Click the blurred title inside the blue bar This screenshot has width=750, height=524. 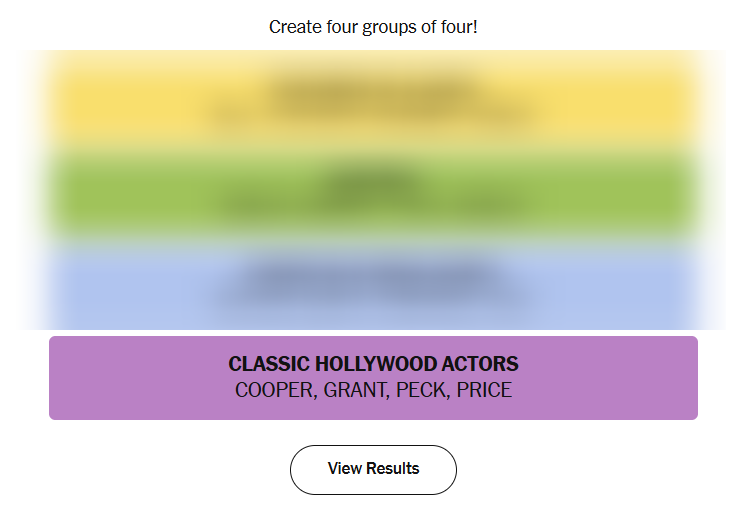pyautogui.click(x=373, y=272)
